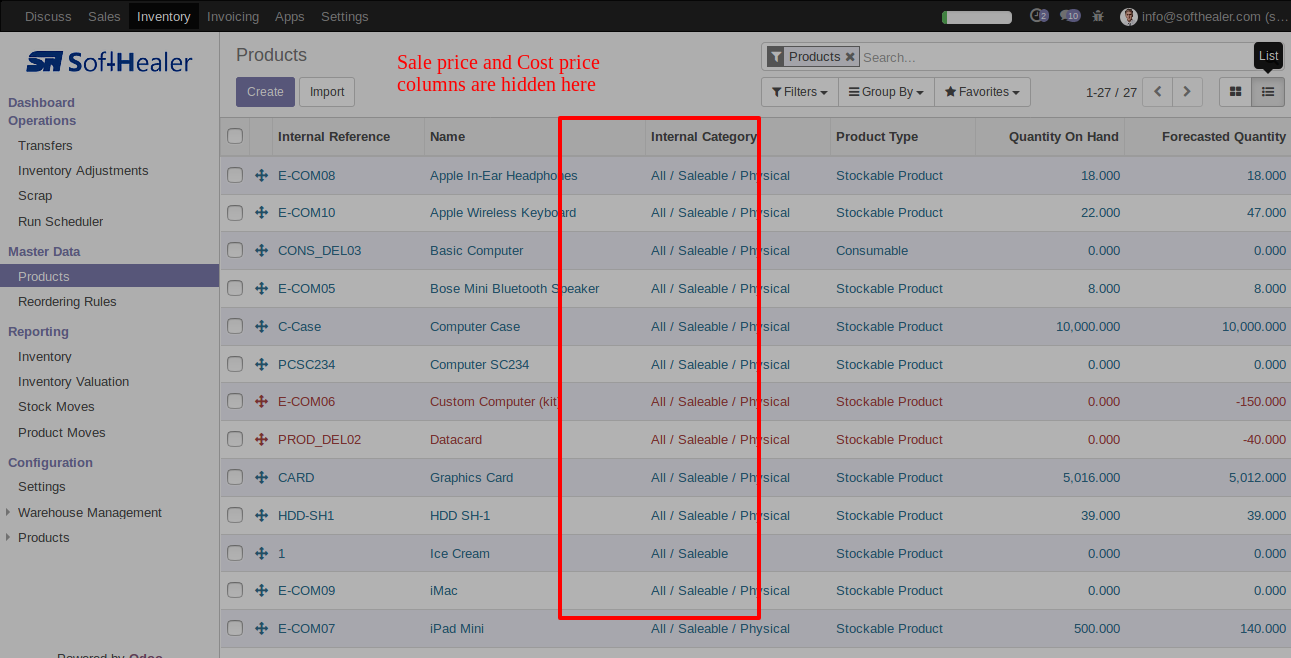Click the progress bar in top bar
The image size is (1291, 658).
(977, 17)
